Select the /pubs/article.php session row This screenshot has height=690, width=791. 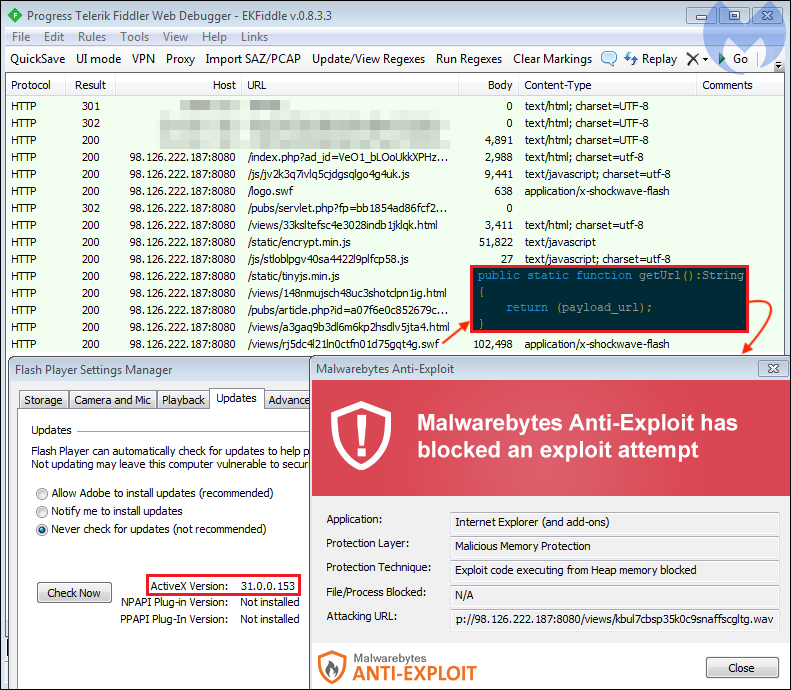[x=239, y=310]
